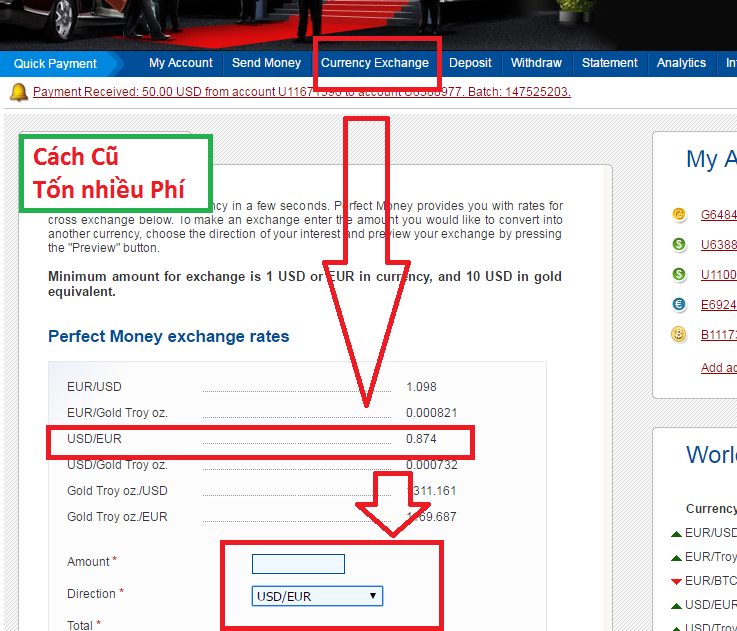Image resolution: width=737 pixels, height=631 pixels.
Task: Click green dollar icon beside U1100 account
Action: (x=679, y=274)
